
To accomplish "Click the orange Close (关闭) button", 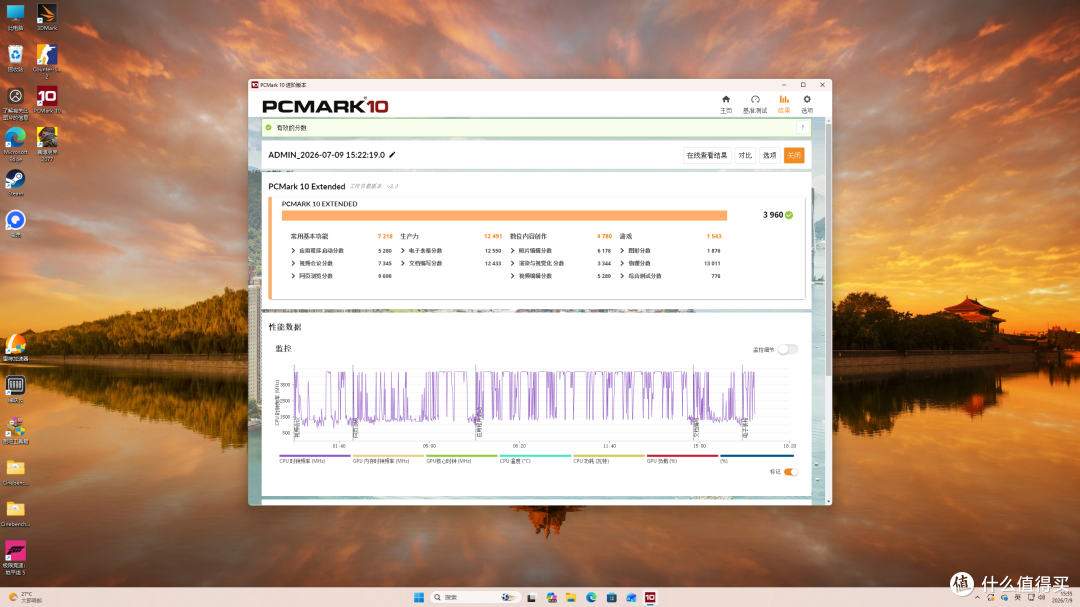I will click(793, 155).
